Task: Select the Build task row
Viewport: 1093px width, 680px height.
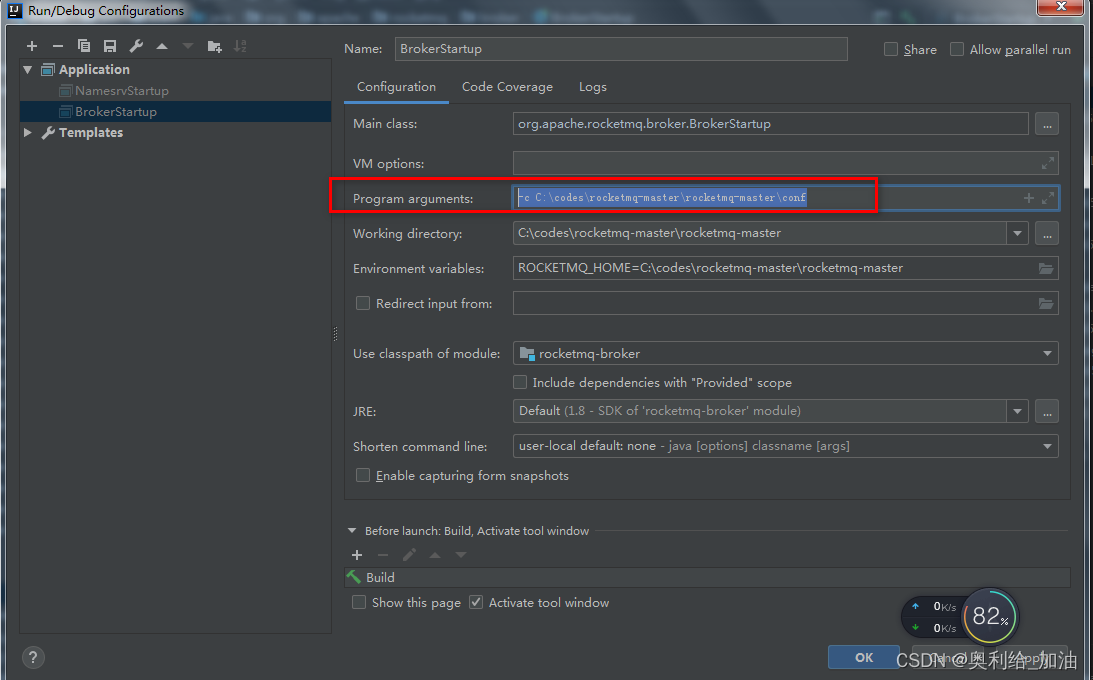Action: click(x=708, y=578)
